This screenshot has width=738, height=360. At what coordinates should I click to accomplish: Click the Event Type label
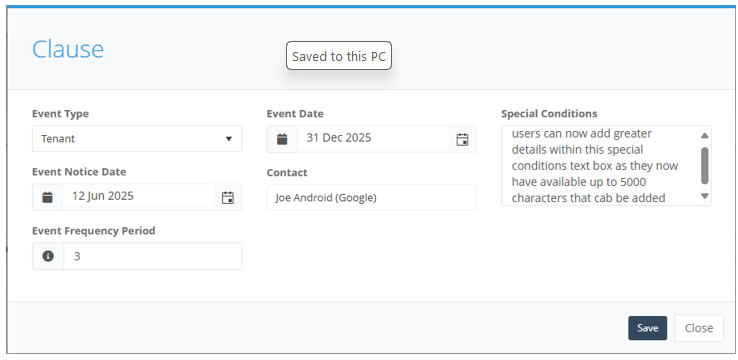(60, 113)
